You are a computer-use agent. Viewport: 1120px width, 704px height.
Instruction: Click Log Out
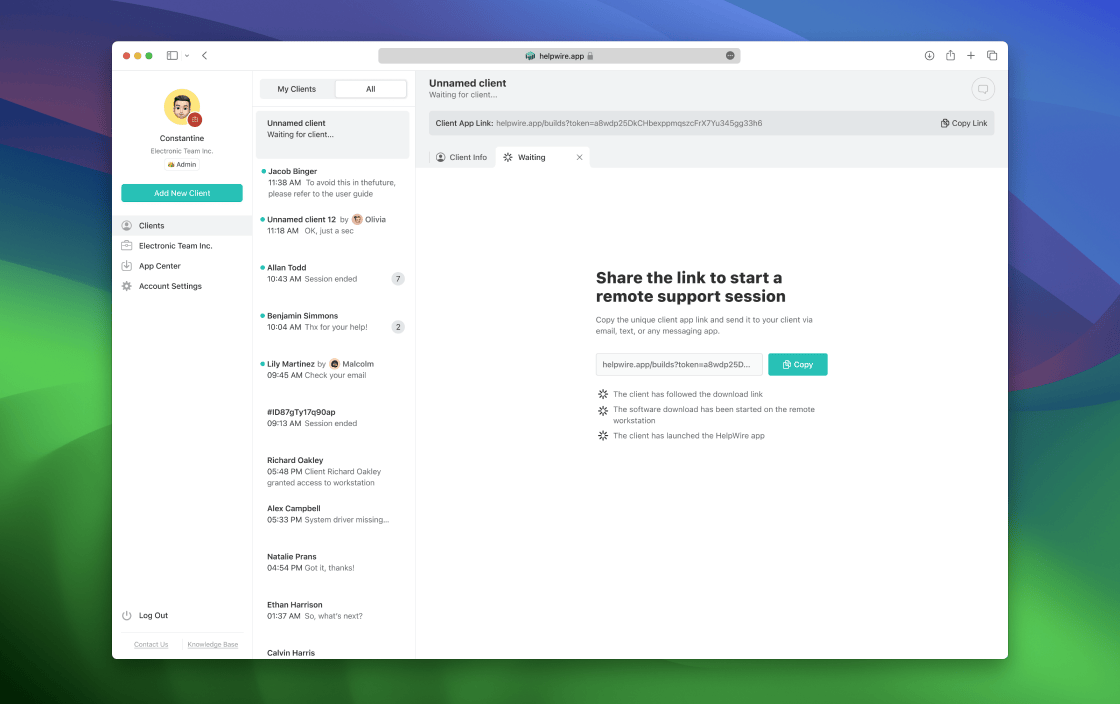coord(153,615)
